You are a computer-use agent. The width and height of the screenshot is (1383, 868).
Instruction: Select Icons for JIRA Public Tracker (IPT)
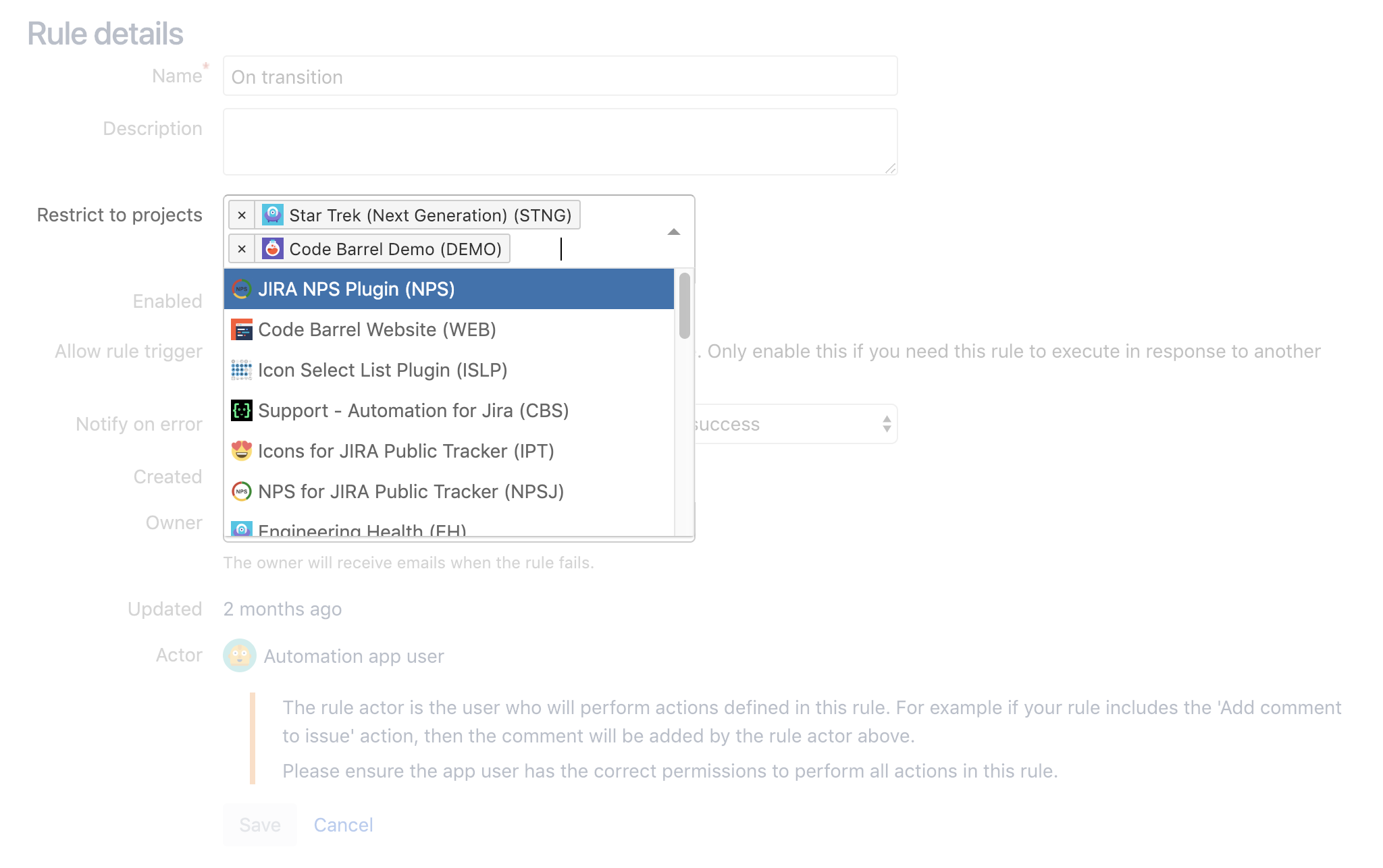point(406,451)
